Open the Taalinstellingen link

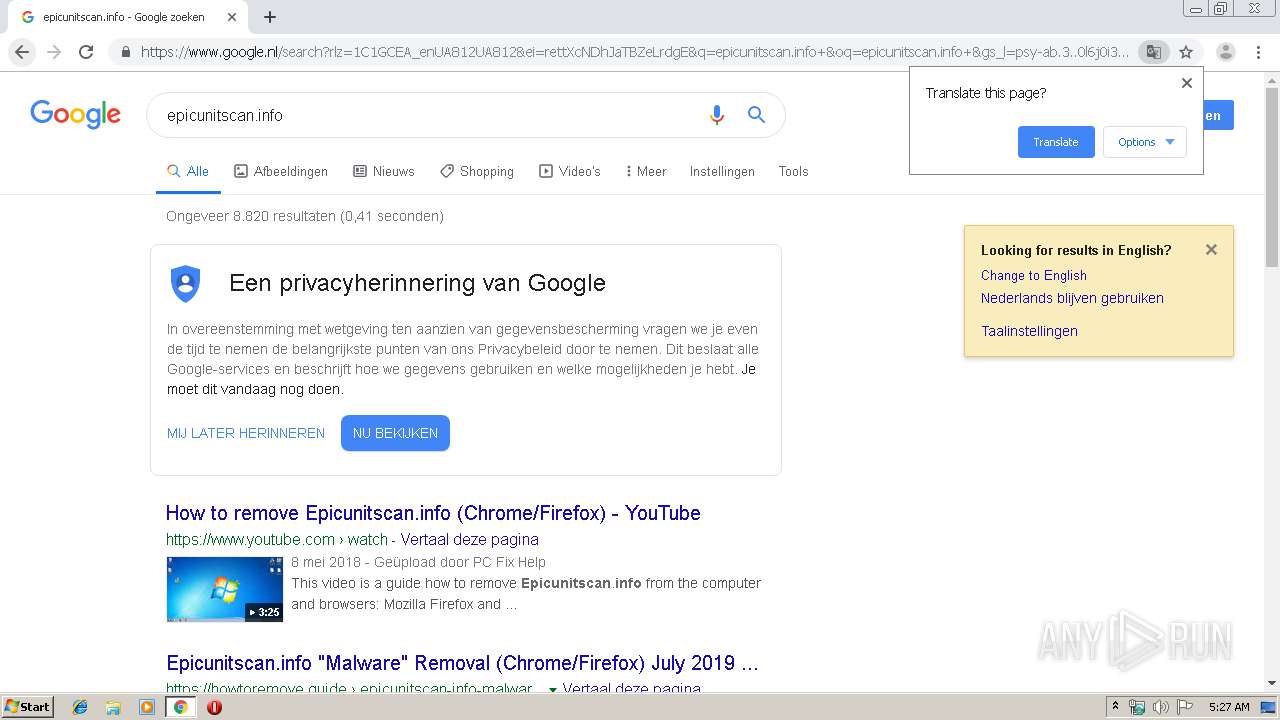point(1029,331)
